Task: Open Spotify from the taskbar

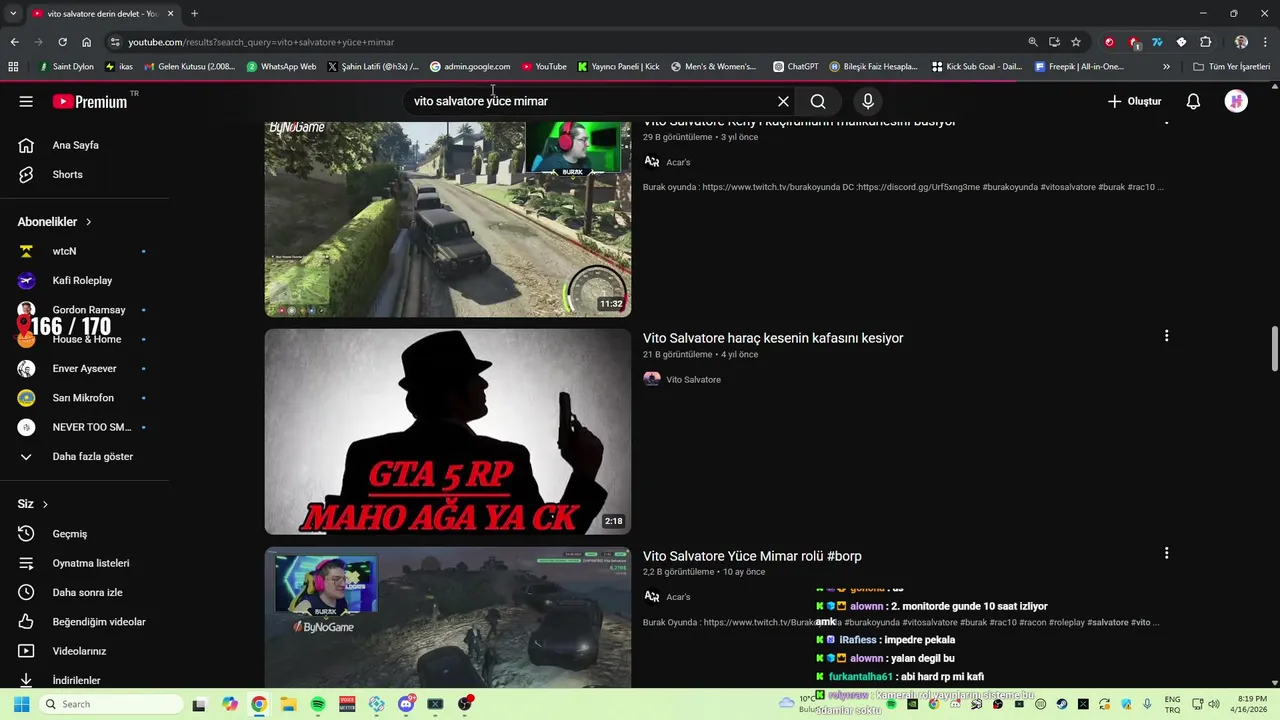Action: (318, 704)
